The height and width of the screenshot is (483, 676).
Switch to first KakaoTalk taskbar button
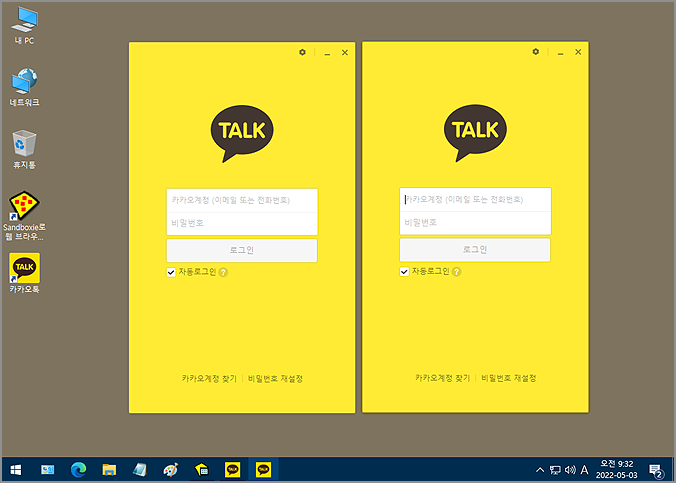point(232,470)
